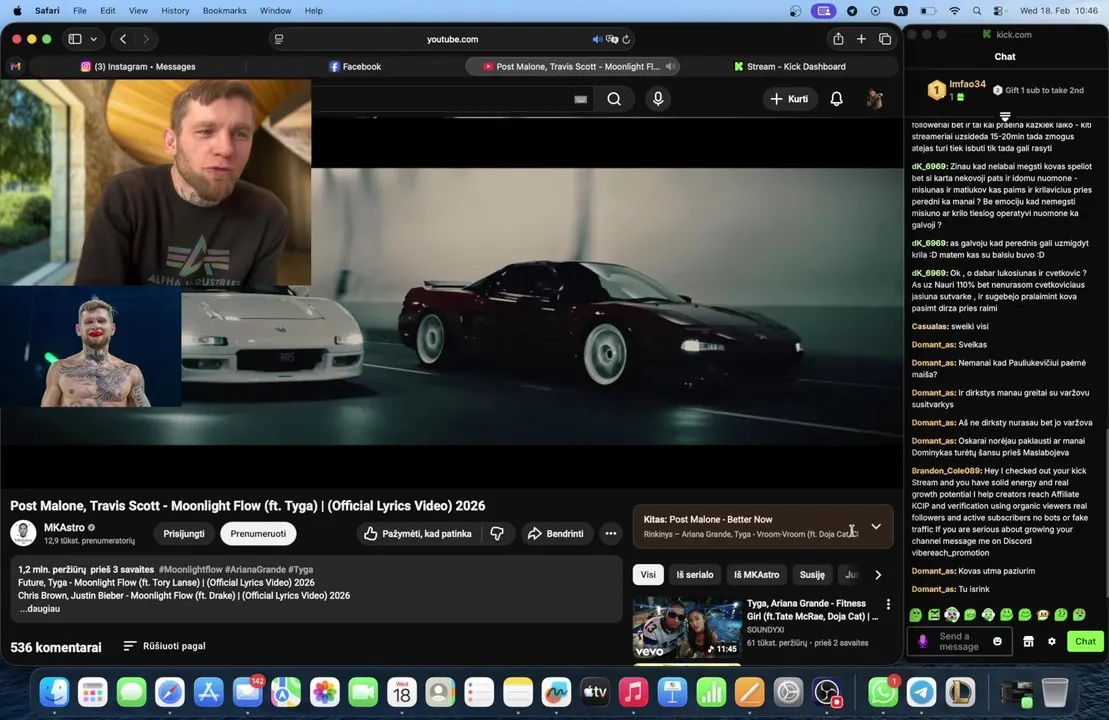This screenshot has height=720, width=1109.
Task: Click the Prisijungti join button
Action: (x=184, y=533)
